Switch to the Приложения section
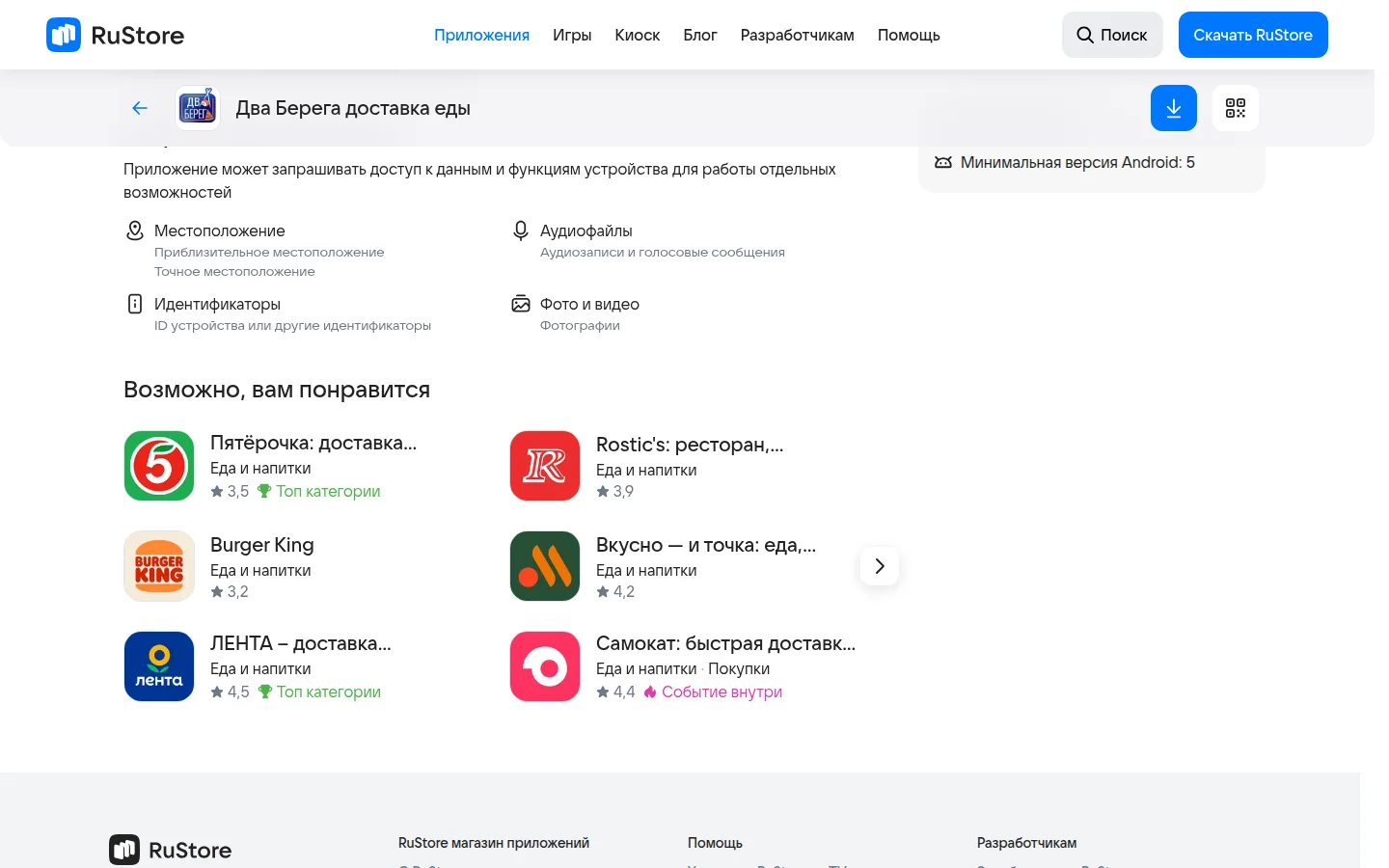This screenshot has width=1389, height=868. pos(481,35)
